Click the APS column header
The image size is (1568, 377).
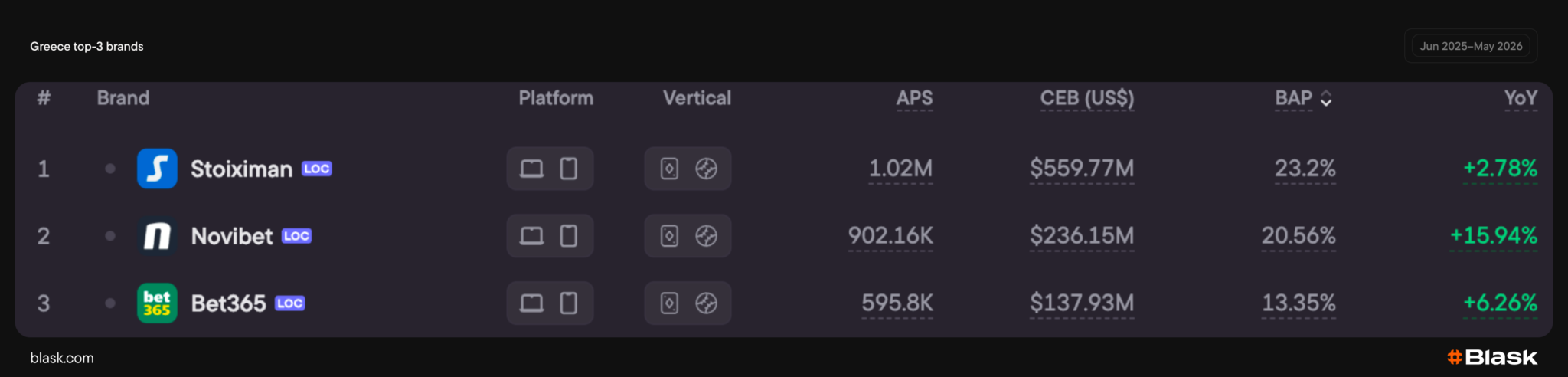(914, 98)
